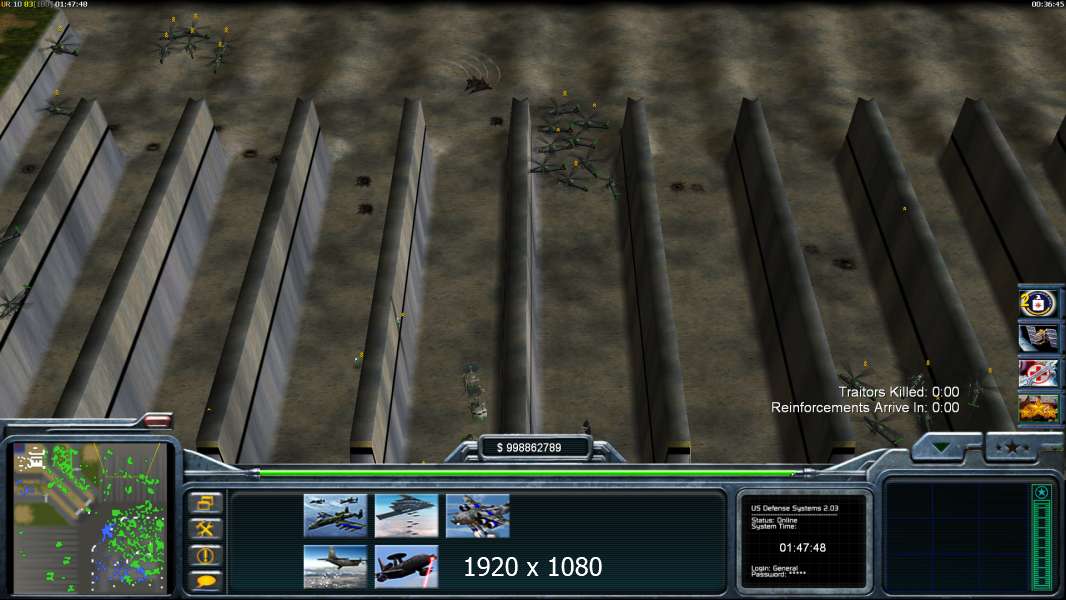Click the empty unit portrait grid panel
Image resolution: width=1066 pixels, height=600 pixels.
tap(957, 537)
